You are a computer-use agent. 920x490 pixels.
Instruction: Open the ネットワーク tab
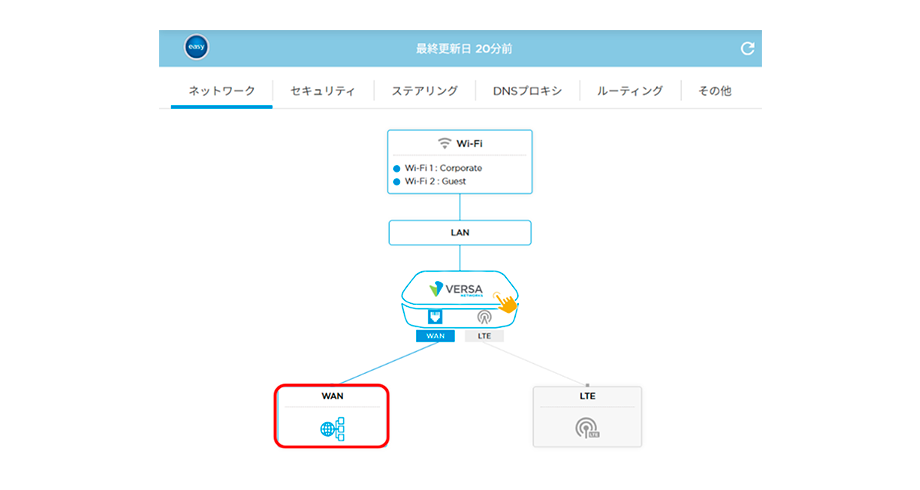[221, 91]
